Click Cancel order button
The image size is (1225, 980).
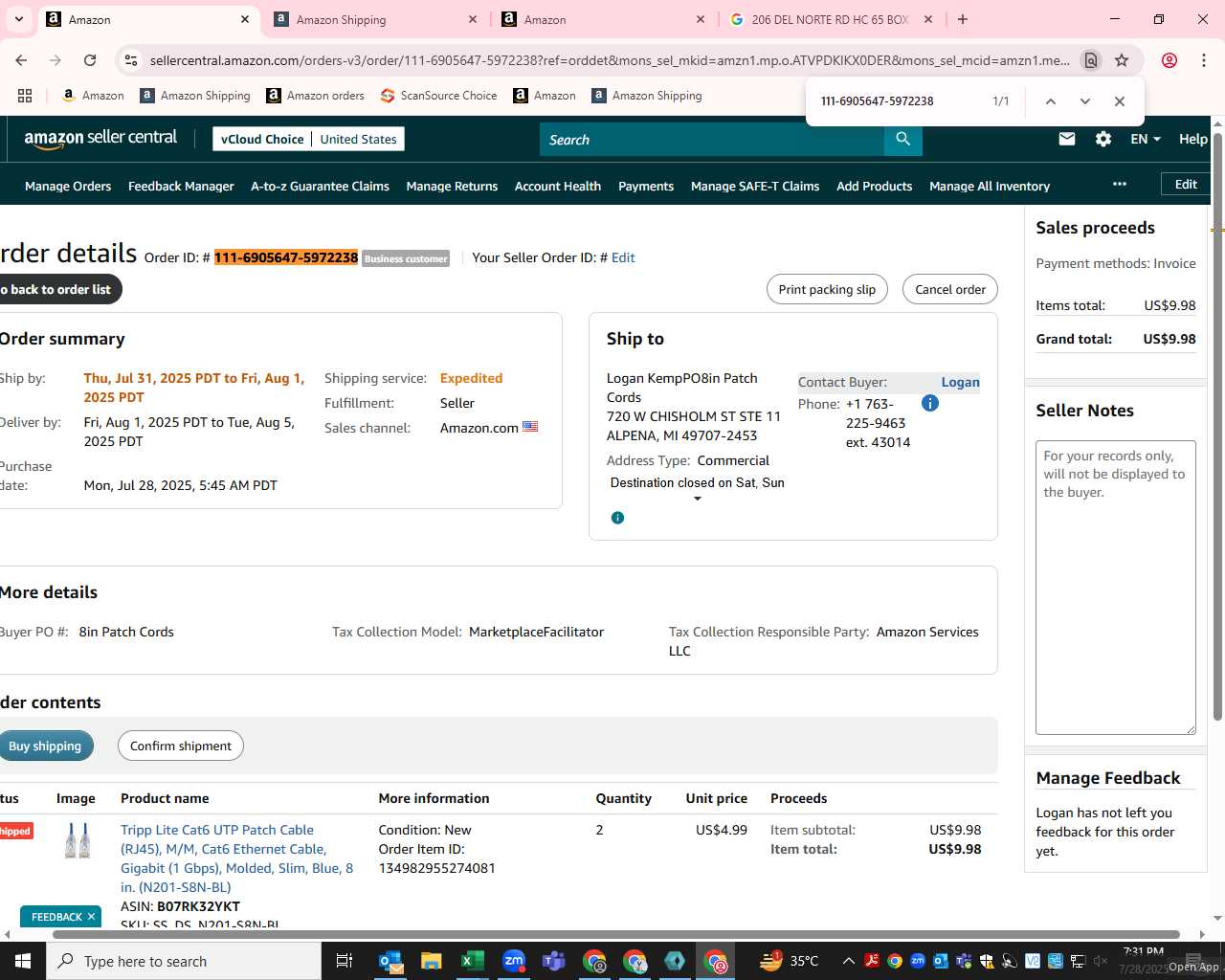(950, 289)
